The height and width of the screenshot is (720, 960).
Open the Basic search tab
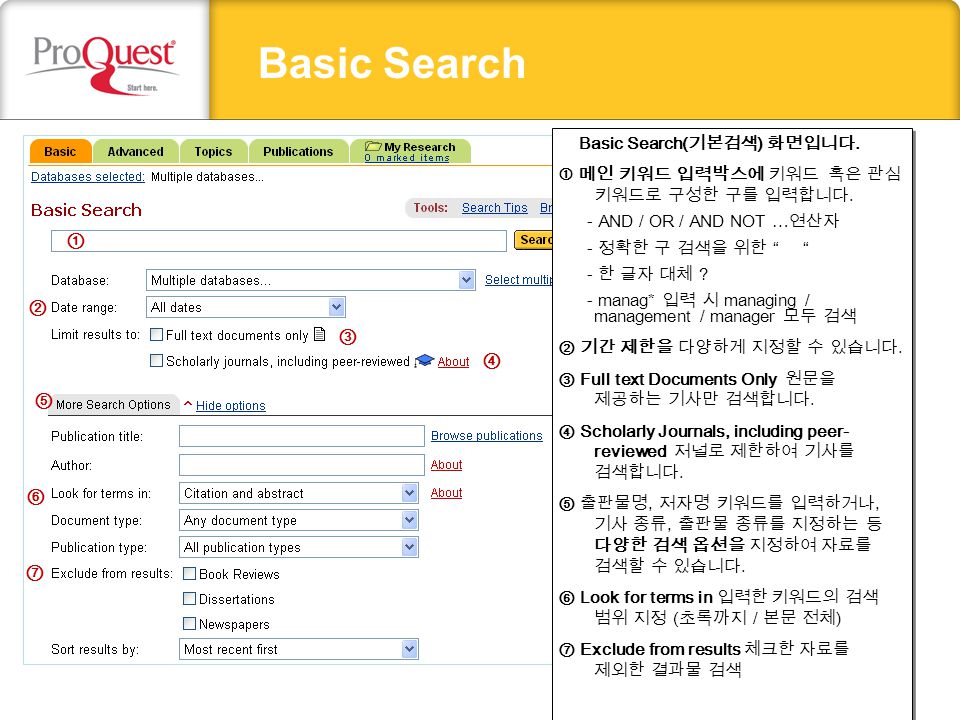(x=60, y=151)
